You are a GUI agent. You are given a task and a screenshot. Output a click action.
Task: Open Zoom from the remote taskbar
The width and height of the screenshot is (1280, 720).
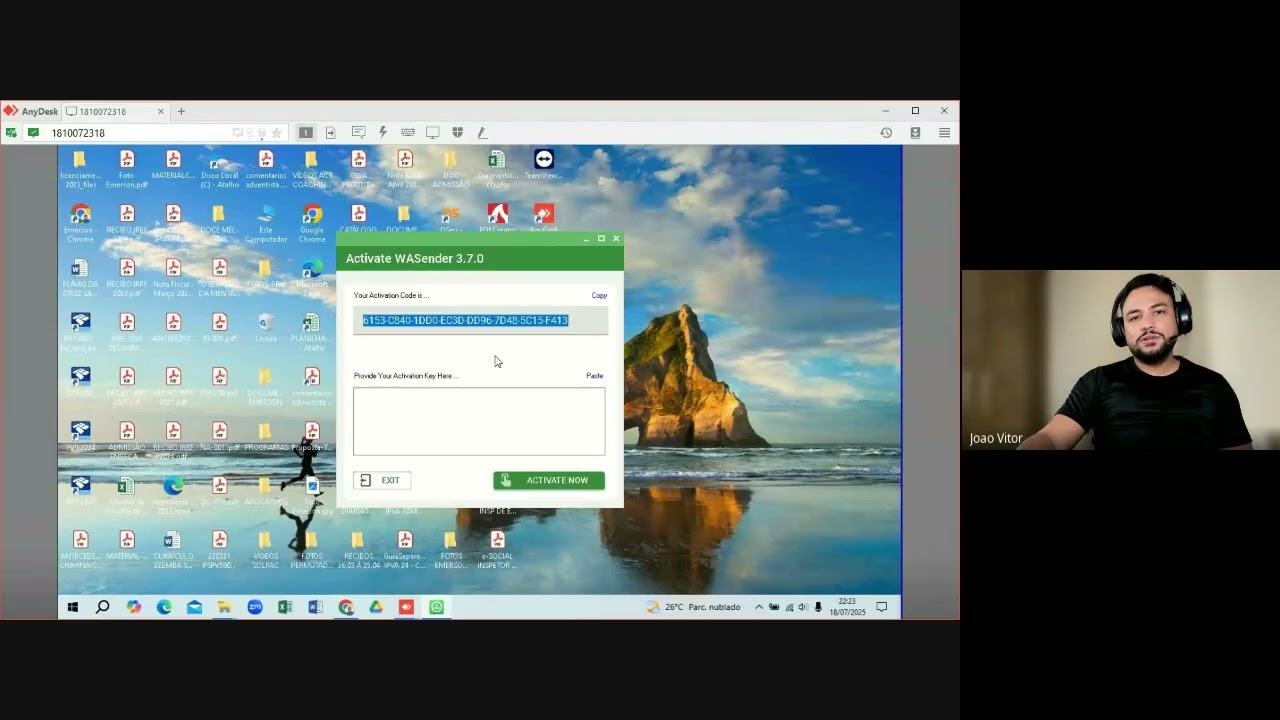(255, 607)
